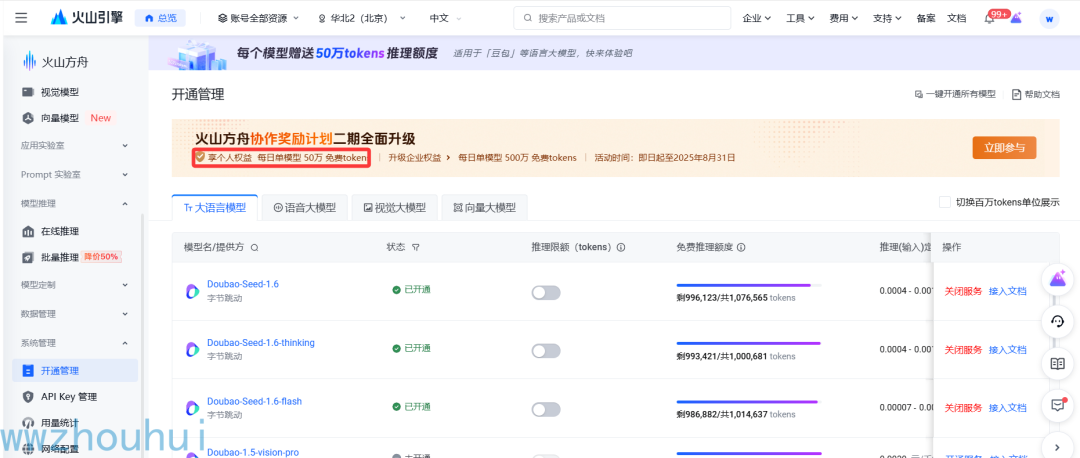
Task: Toggle the 推理限额 switch for Doubao-Seed-1.6
Action: (546, 293)
